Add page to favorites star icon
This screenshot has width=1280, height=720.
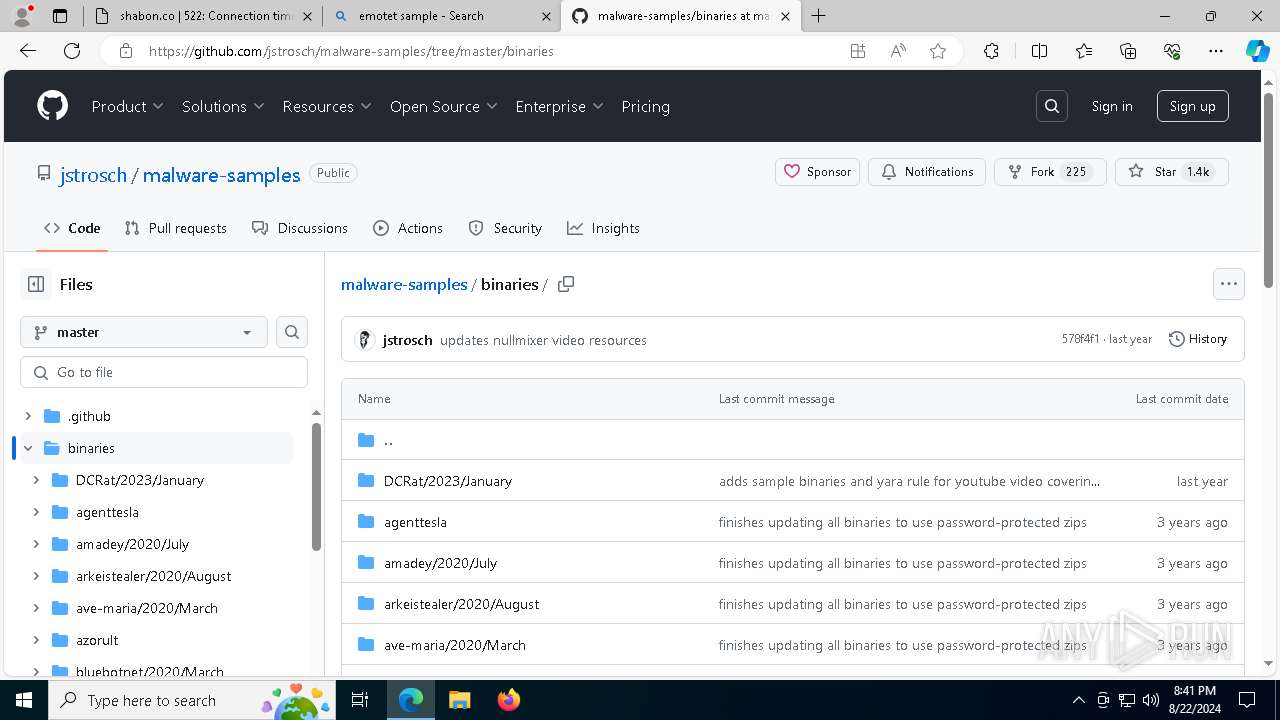coord(938,51)
